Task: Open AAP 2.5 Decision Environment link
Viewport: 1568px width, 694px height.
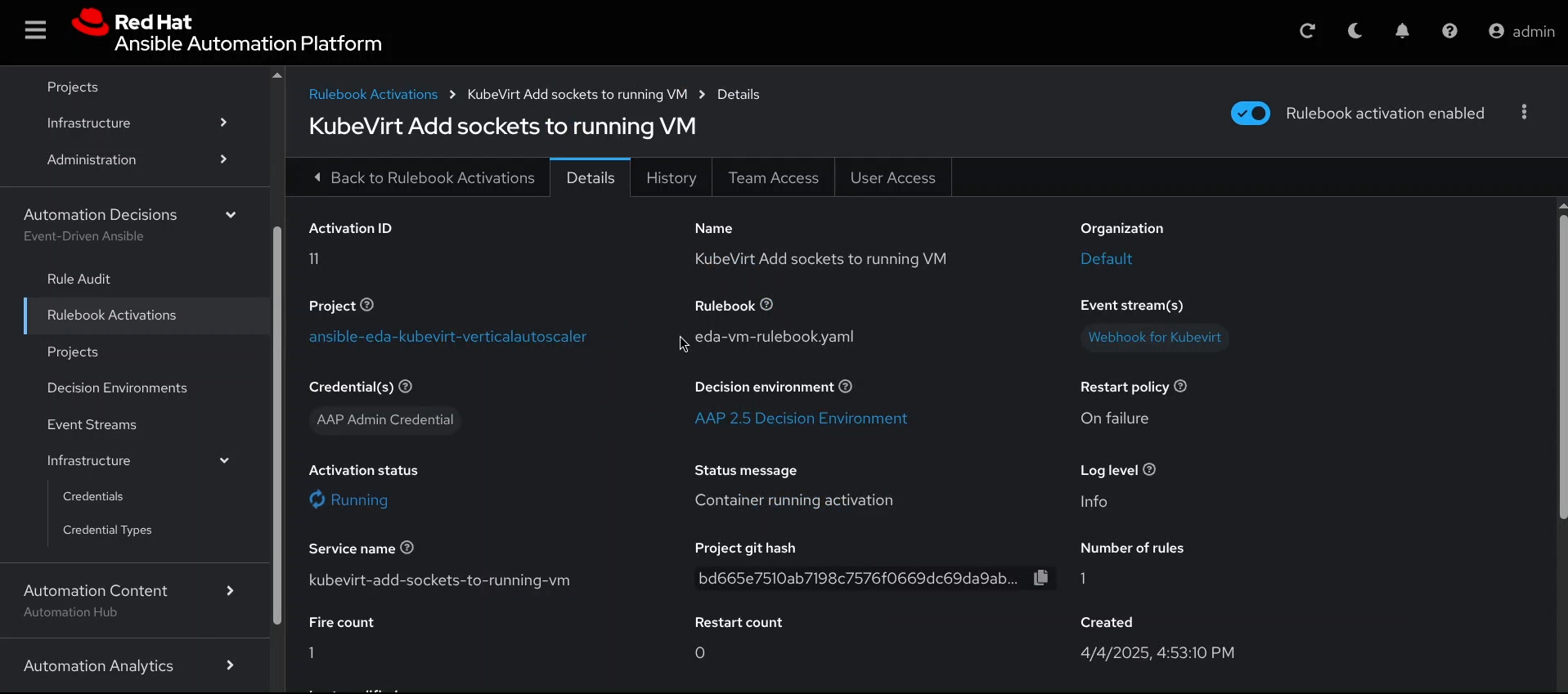Action: pos(800,419)
